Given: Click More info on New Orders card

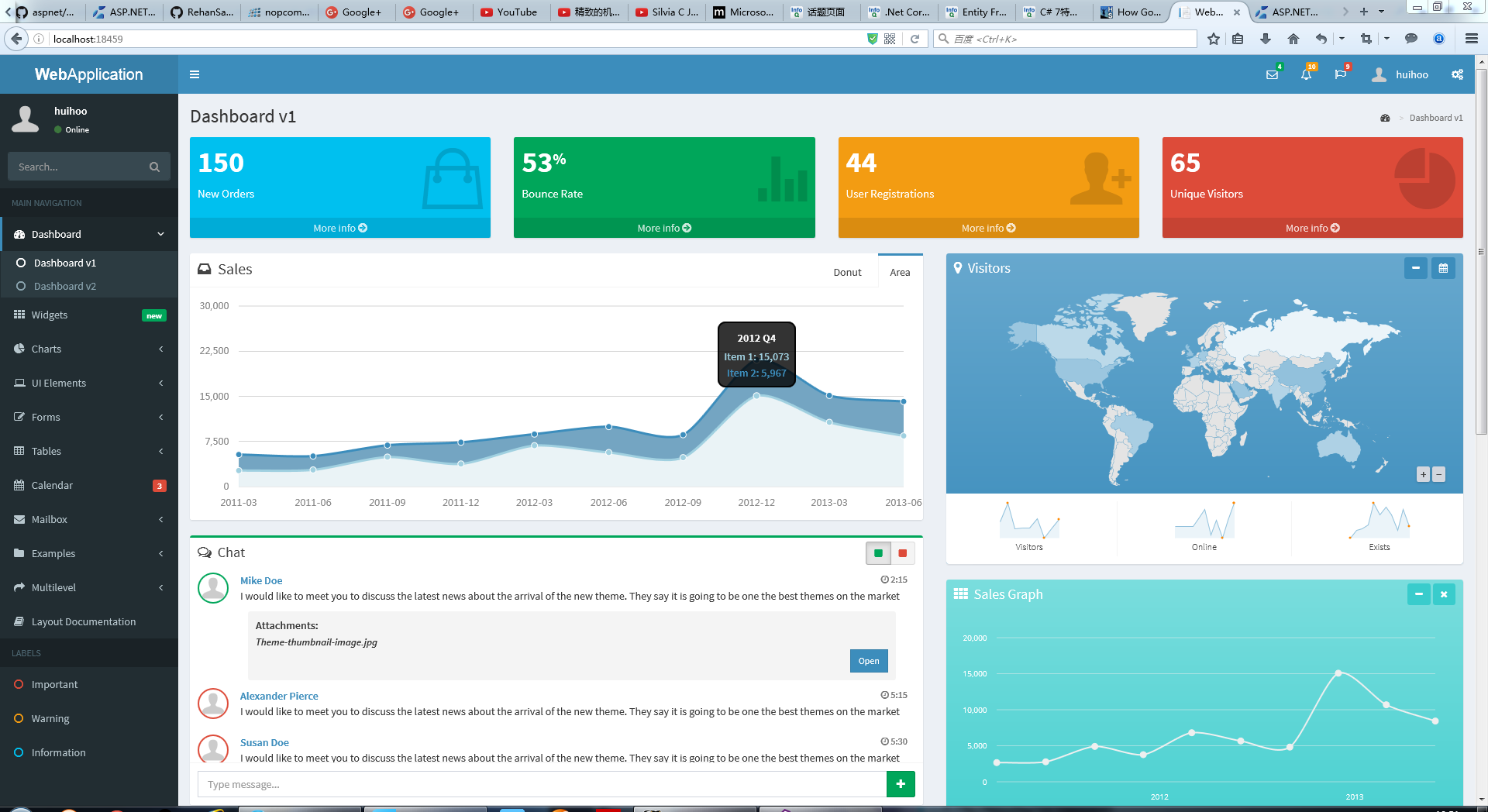Looking at the screenshot, I should tap(339, 228).
